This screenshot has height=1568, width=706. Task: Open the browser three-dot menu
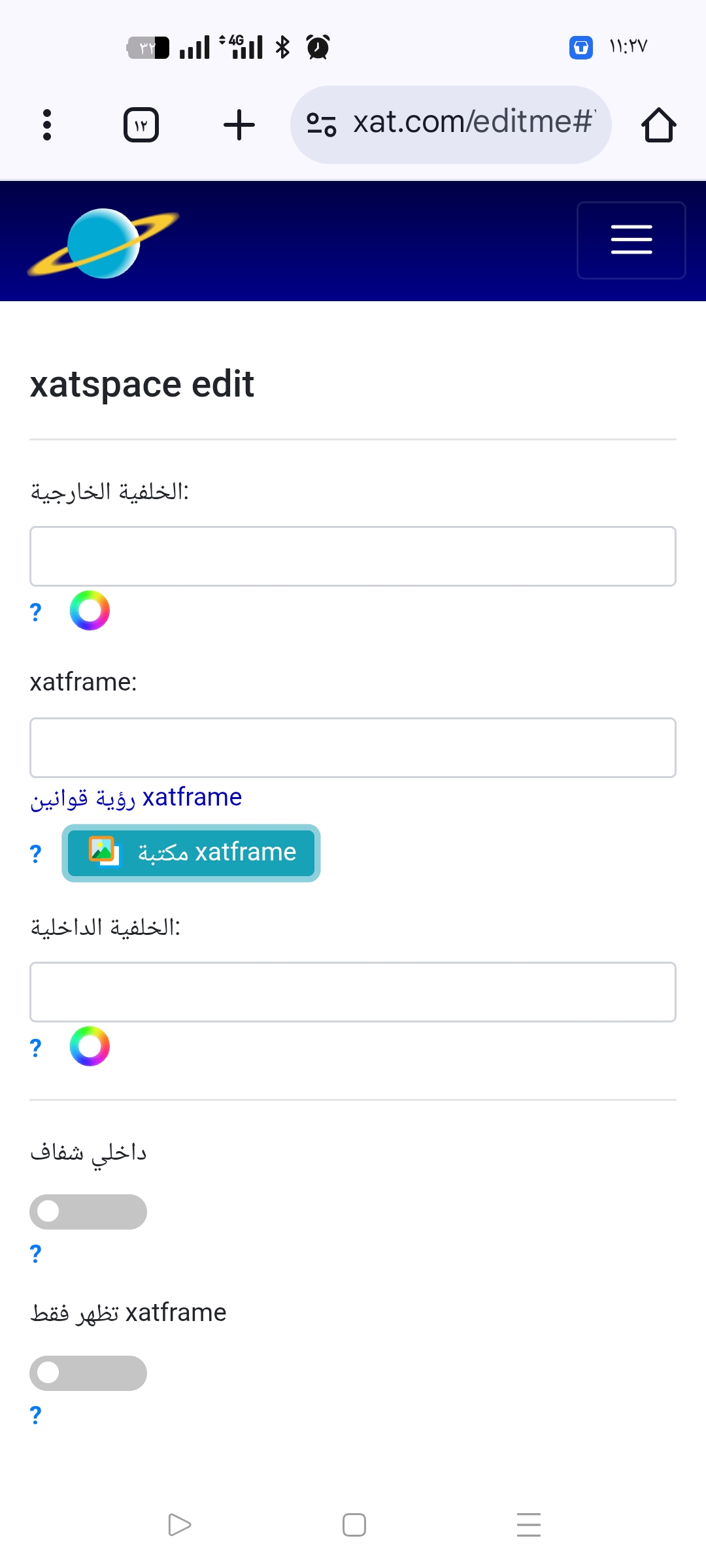[47, 125]
